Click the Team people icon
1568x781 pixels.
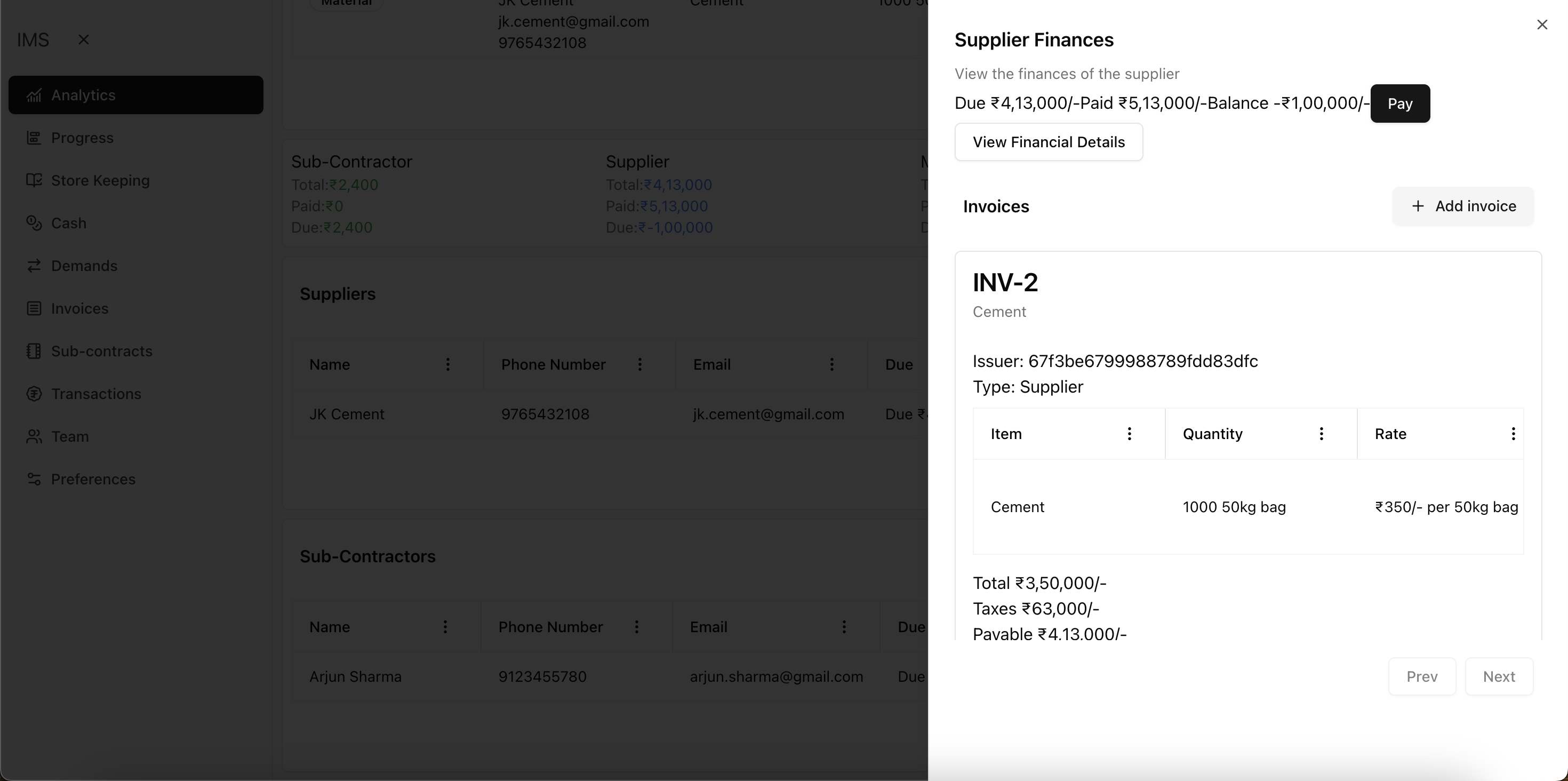coord(34,436)
